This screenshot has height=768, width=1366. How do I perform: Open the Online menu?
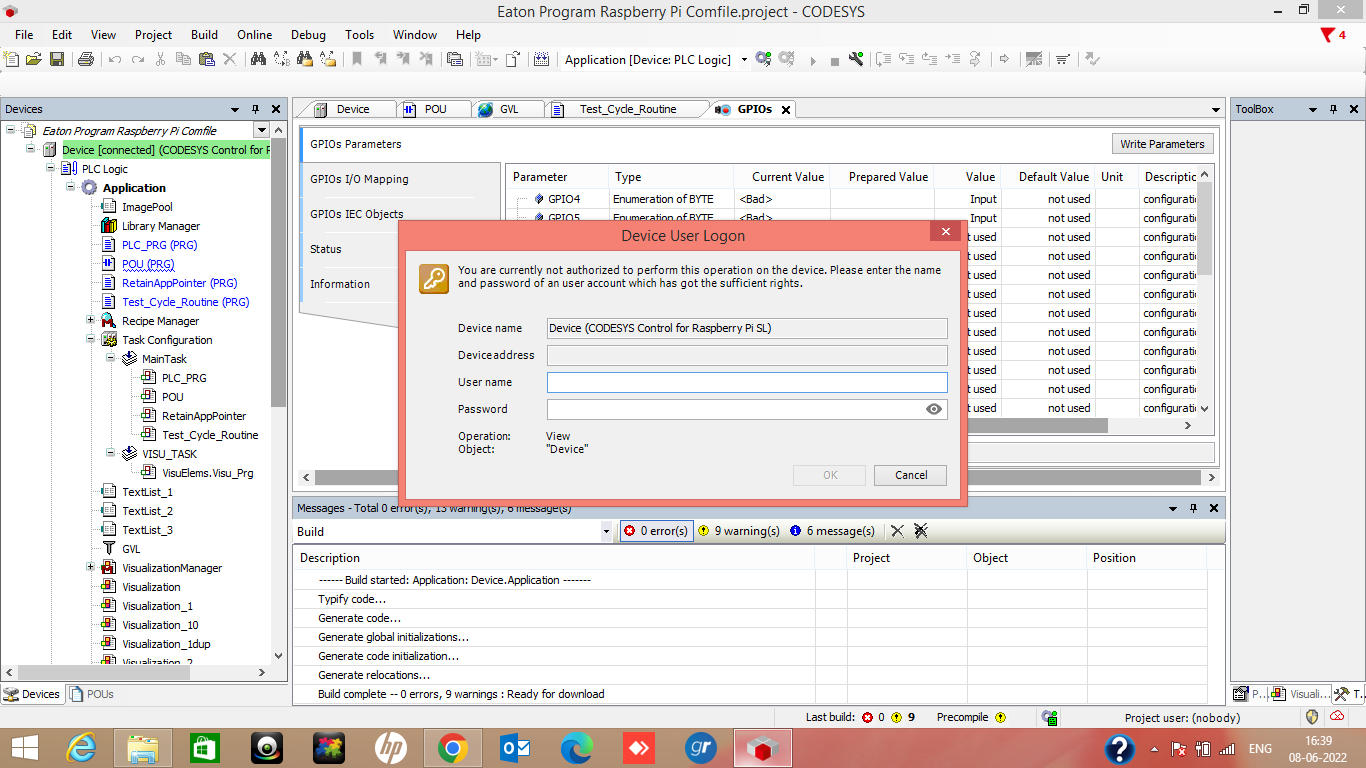click(254, 35)
